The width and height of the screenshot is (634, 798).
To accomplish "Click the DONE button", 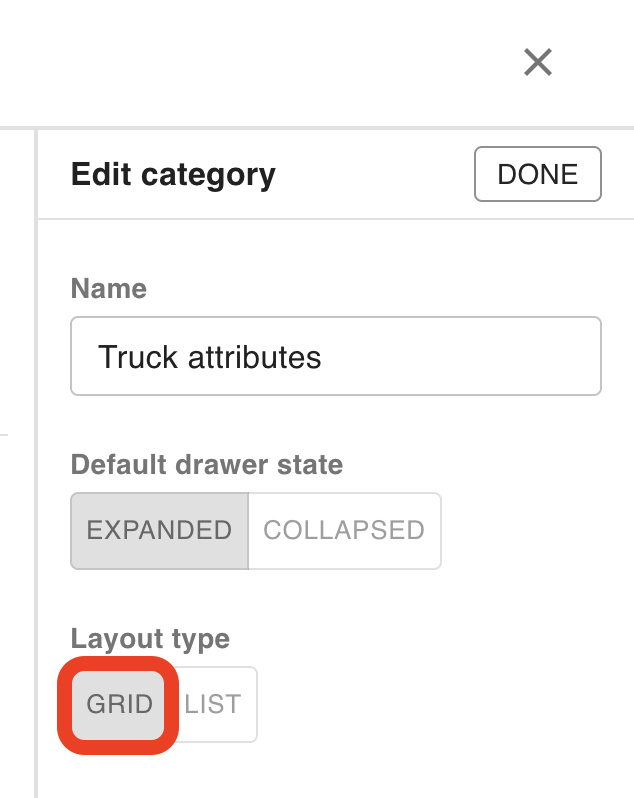I will coord(538,174).
